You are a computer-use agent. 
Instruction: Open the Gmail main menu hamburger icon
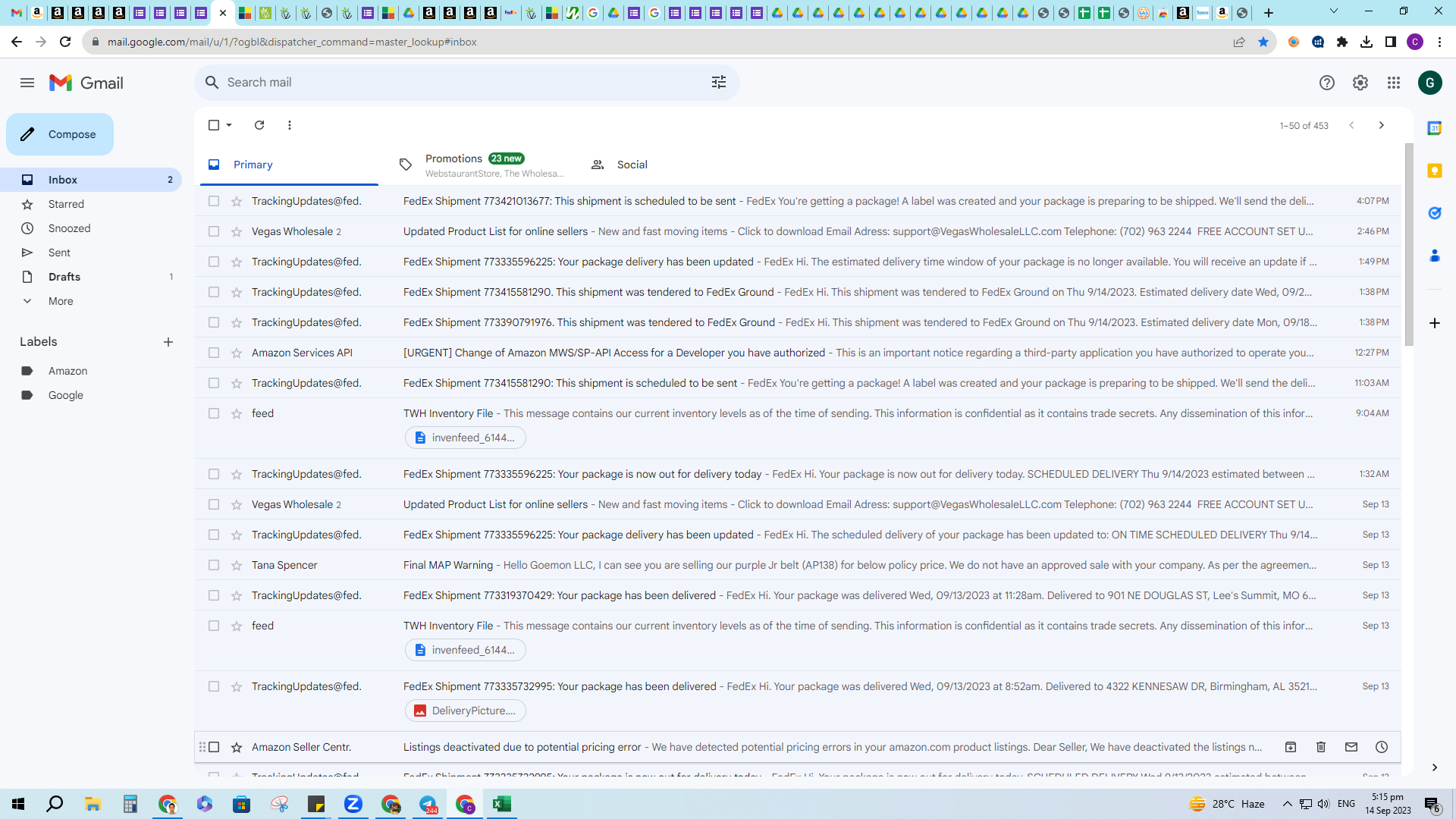pos(27,83)
